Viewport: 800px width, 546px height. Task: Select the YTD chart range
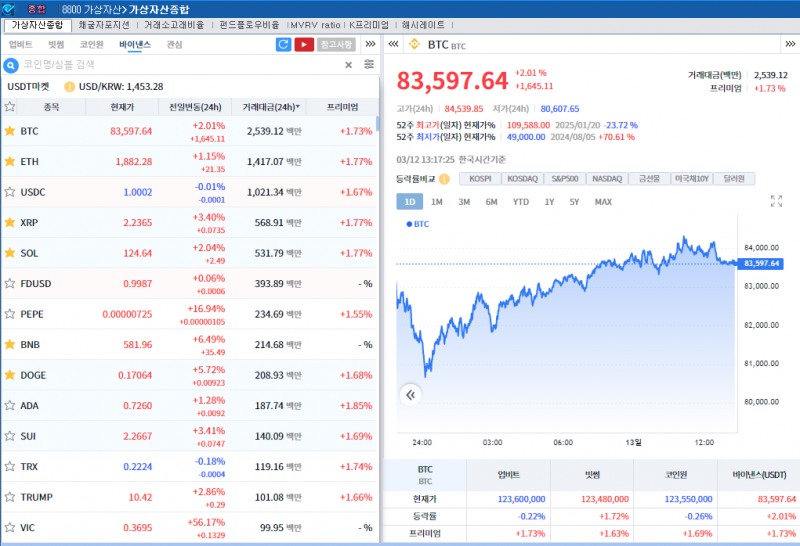[x=521, y=202]
